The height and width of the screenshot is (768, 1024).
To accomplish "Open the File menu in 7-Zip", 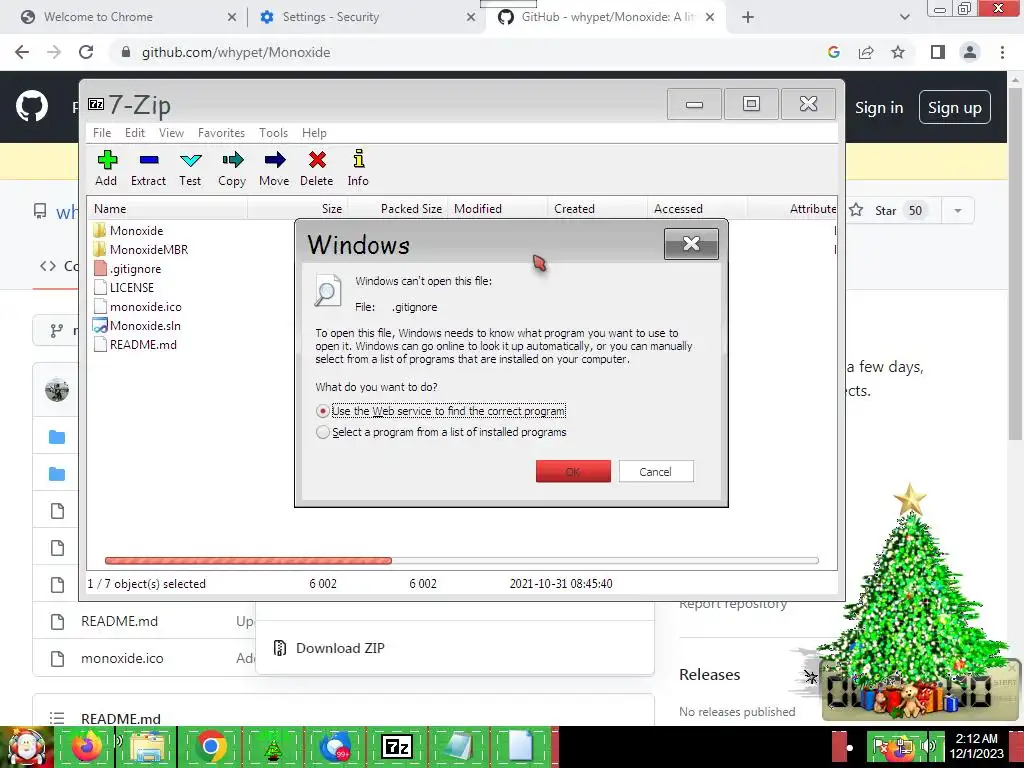I will click(102, 133).
